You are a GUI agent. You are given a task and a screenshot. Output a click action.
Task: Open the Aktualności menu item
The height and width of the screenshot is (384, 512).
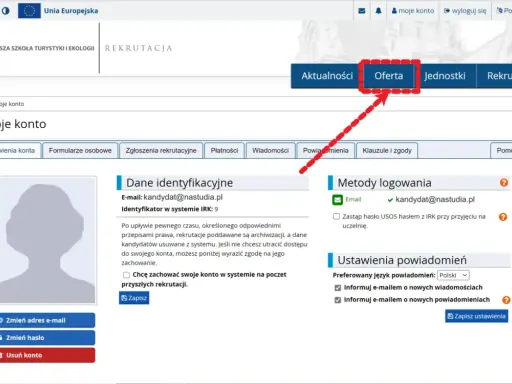327,76
